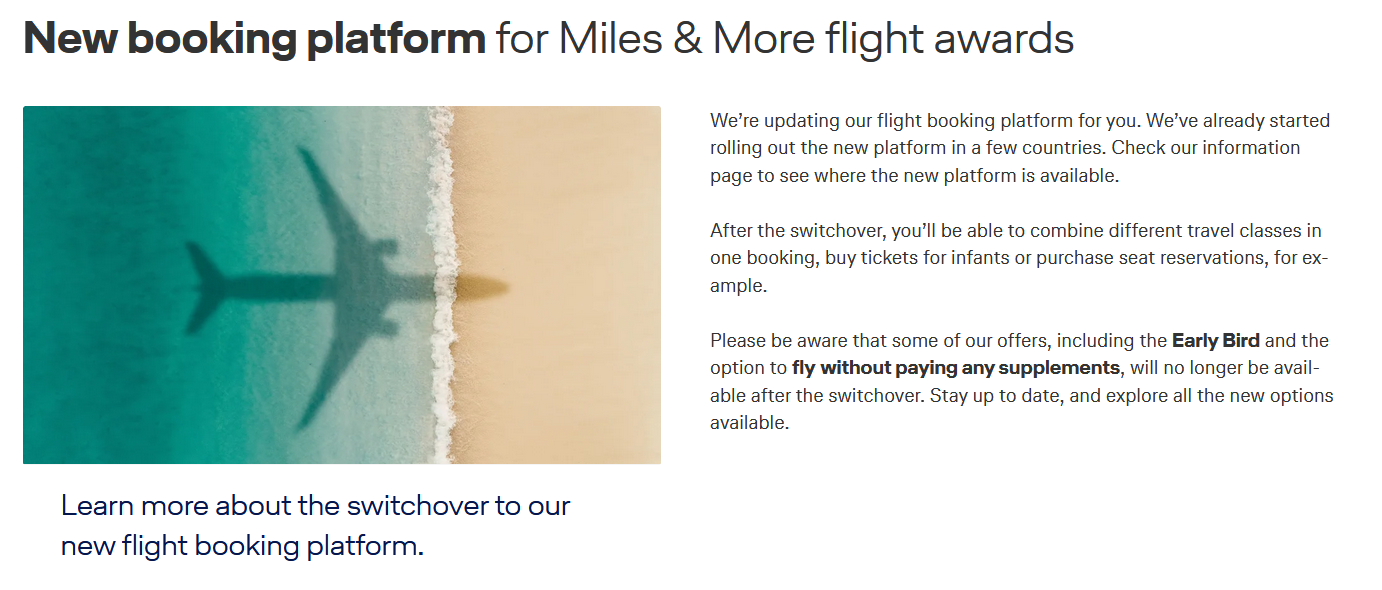Click the bold "New booking platform" heading text
Screen dimensions: 1382x590
click(x=254, y=39)
